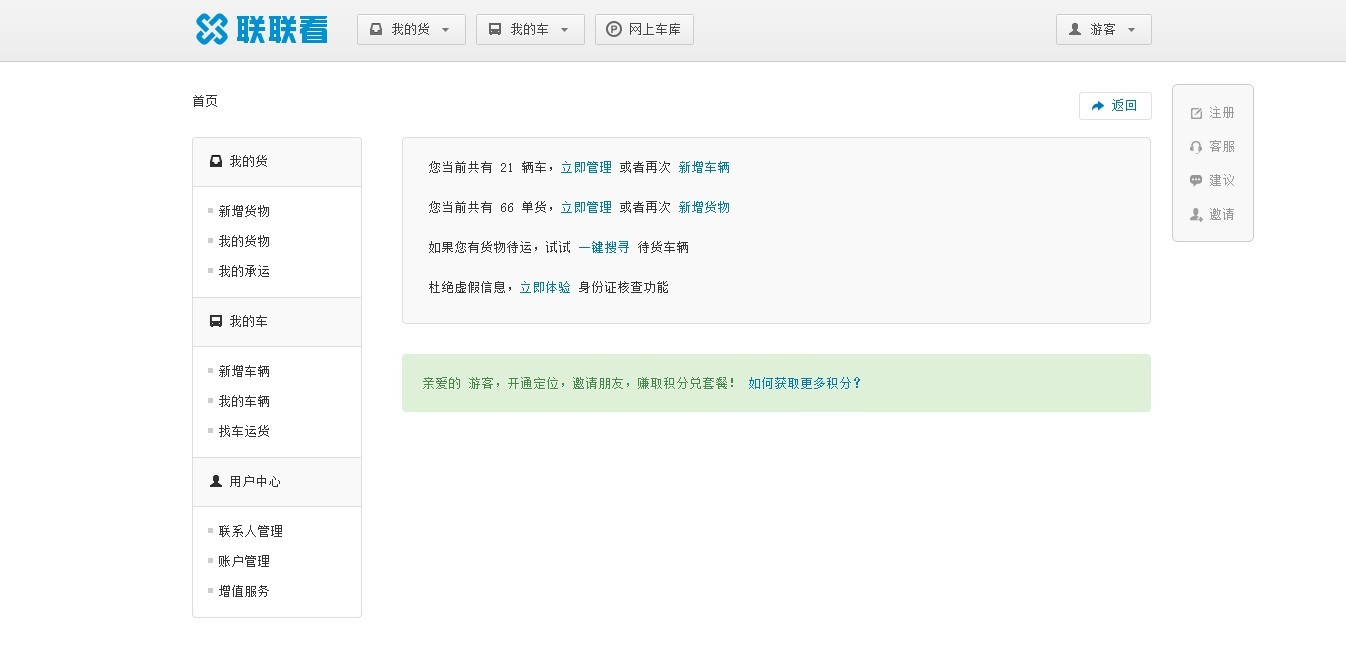This screenshot has width=1346, height=662.
Task: Expand the 我的车 dropdown in top bar
Action: [x=530, y=30]
